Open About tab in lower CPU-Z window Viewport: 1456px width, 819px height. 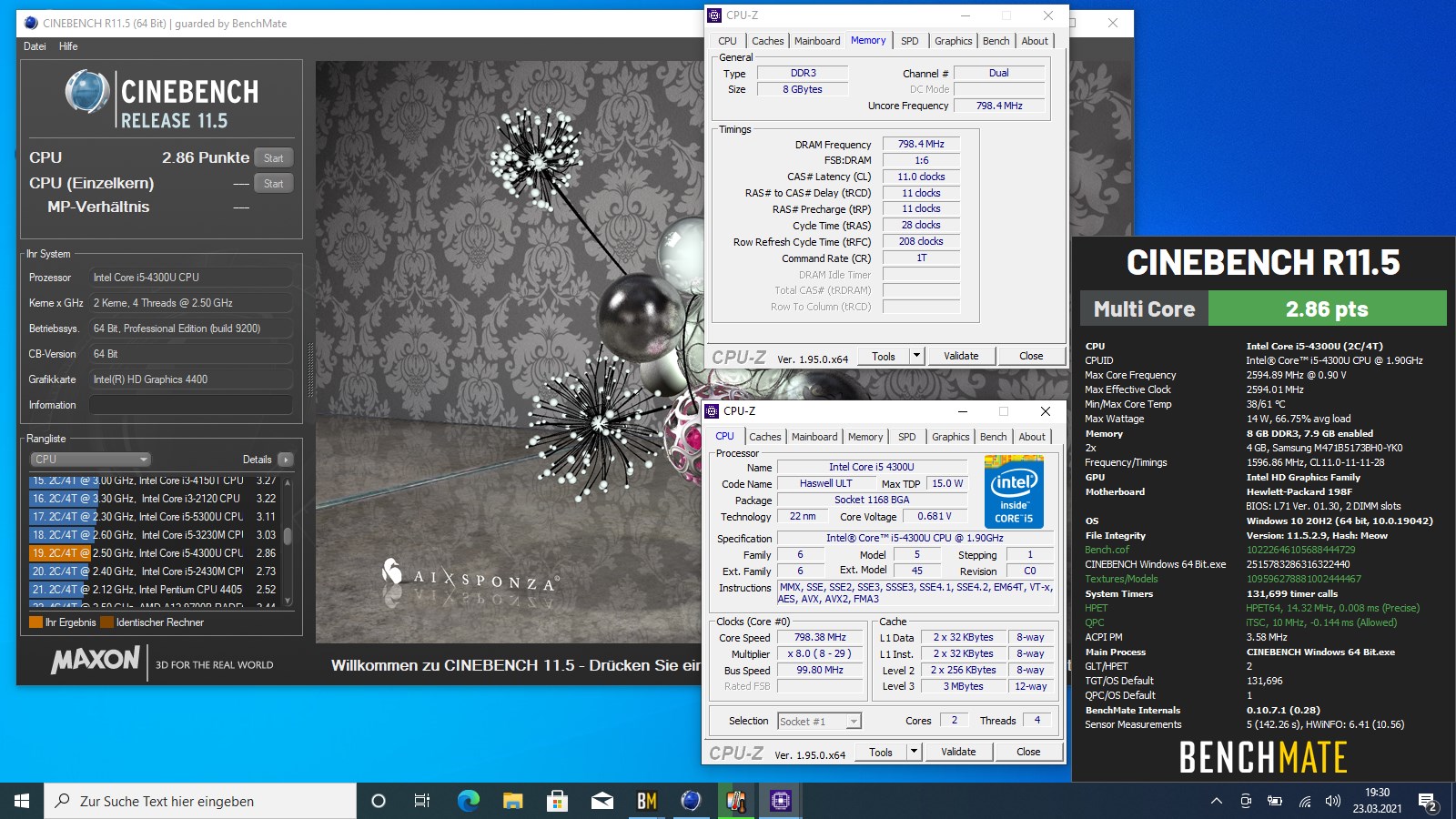click(1032, 437)
